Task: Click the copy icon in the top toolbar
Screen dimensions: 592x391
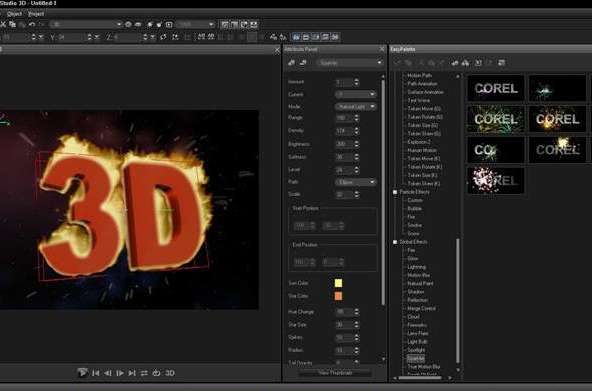Action: point(12,25)
